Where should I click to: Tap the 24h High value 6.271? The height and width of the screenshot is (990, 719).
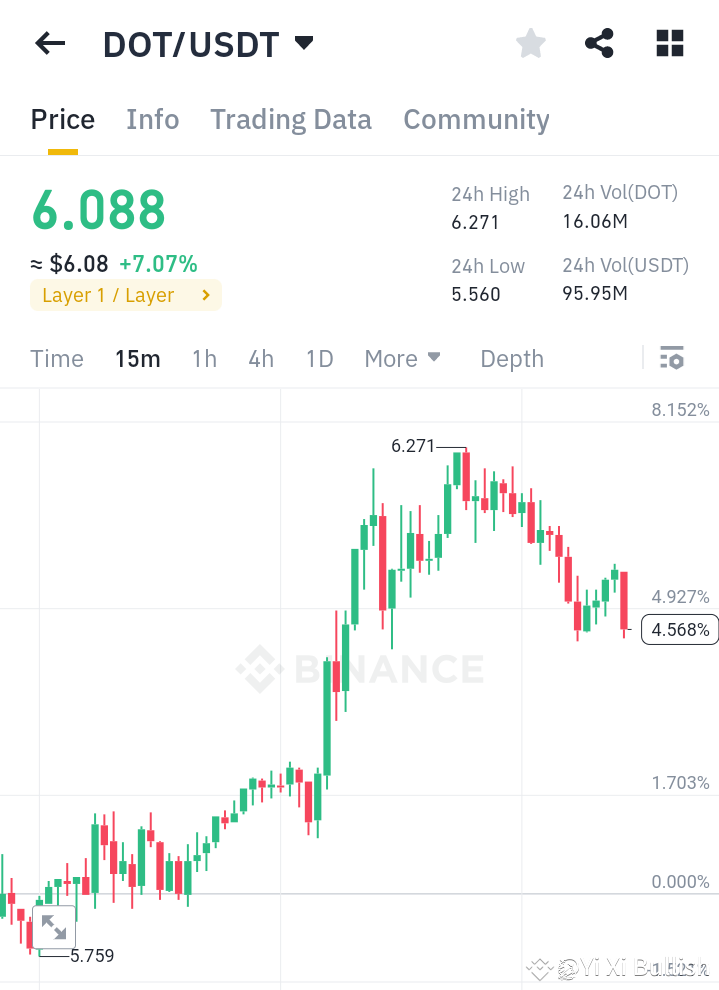472,222
